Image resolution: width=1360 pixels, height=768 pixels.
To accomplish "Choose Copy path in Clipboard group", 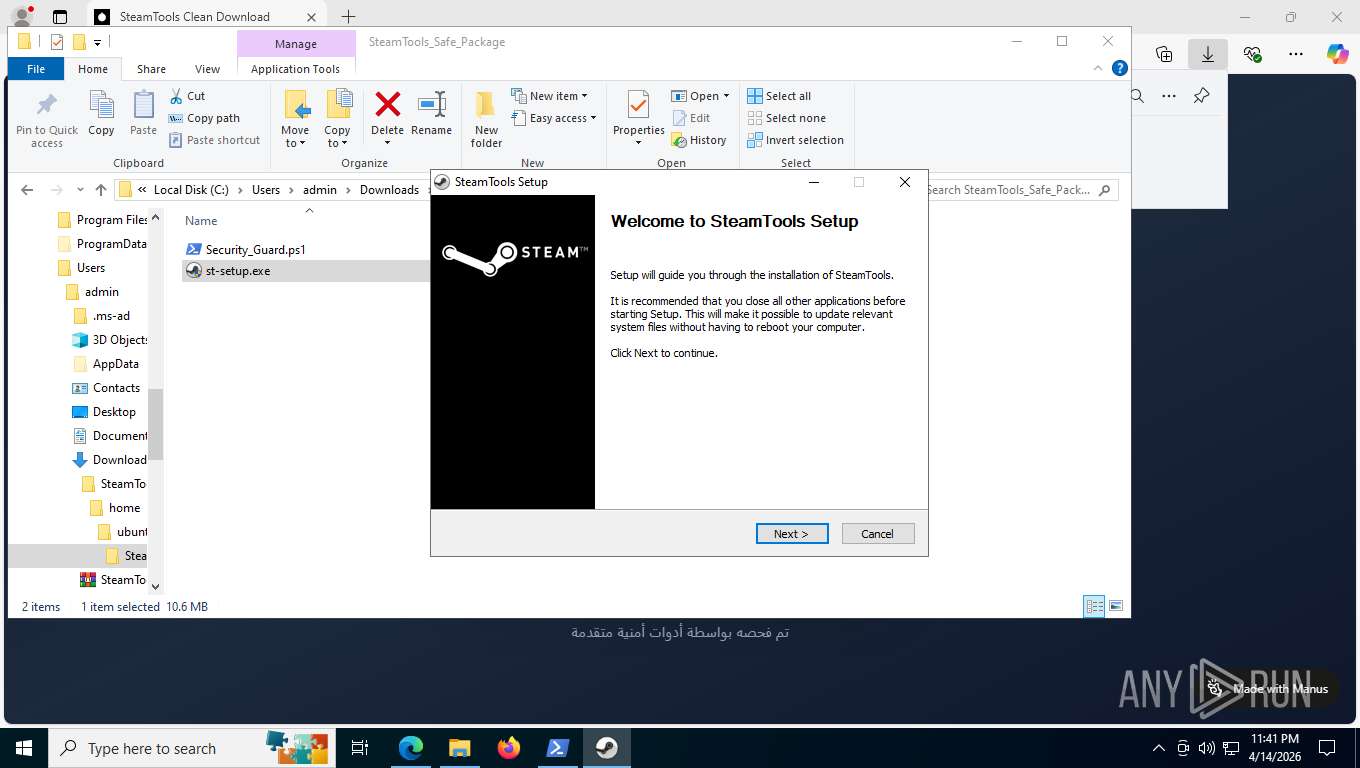I will (205, 118).
